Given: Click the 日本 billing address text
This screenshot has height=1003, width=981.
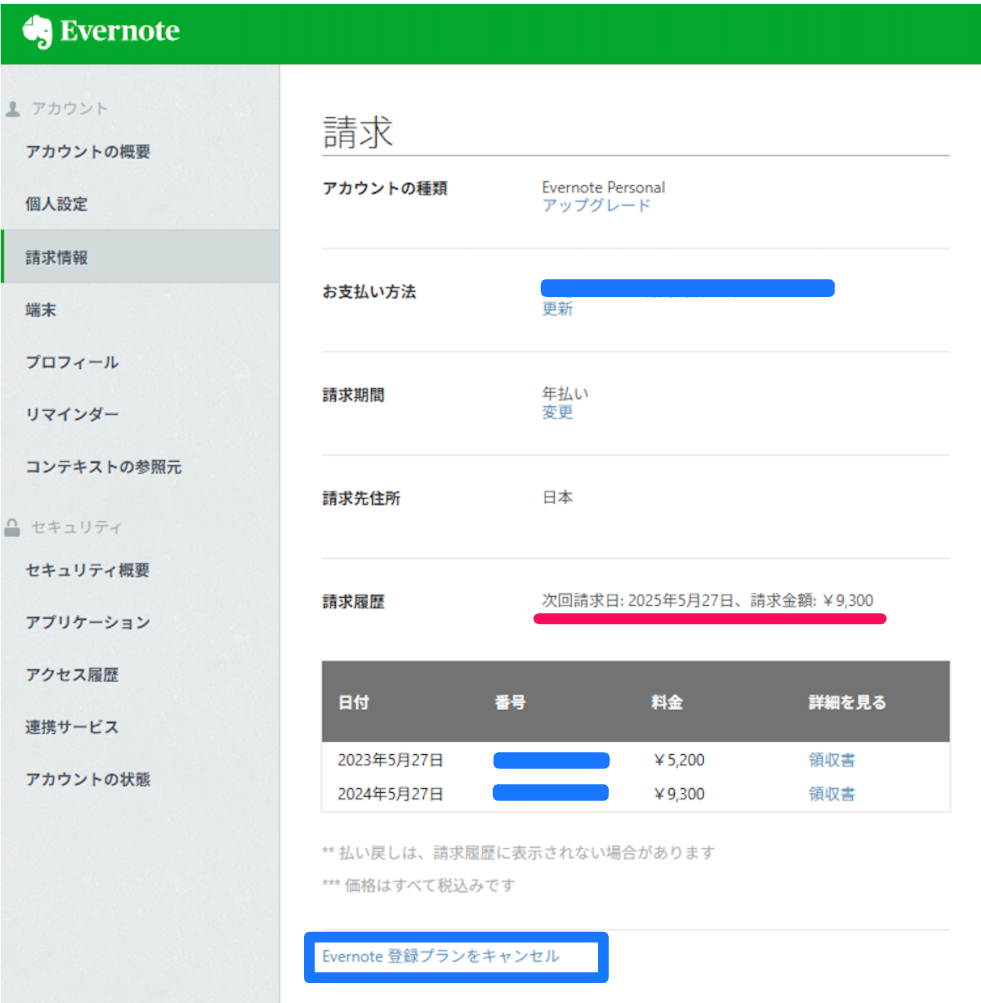Looking at the screenshot, I should [x=557, y=497].
